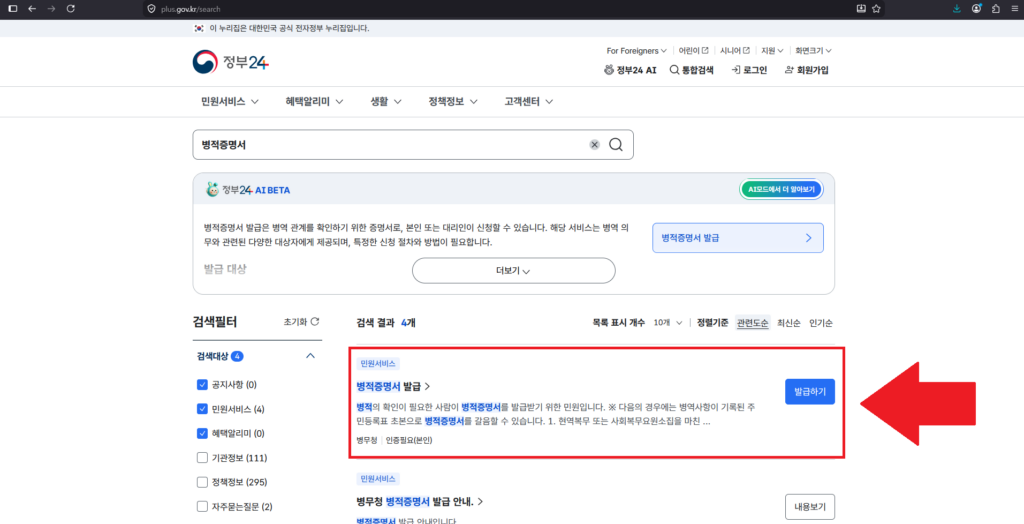Click the 내용보기 button

(810, 506)
